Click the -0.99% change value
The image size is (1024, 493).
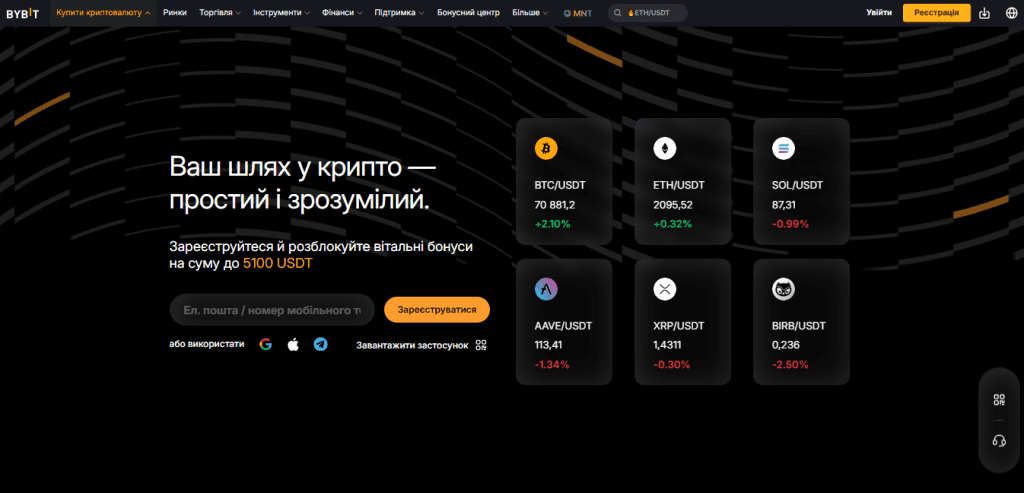coord(790,224)
